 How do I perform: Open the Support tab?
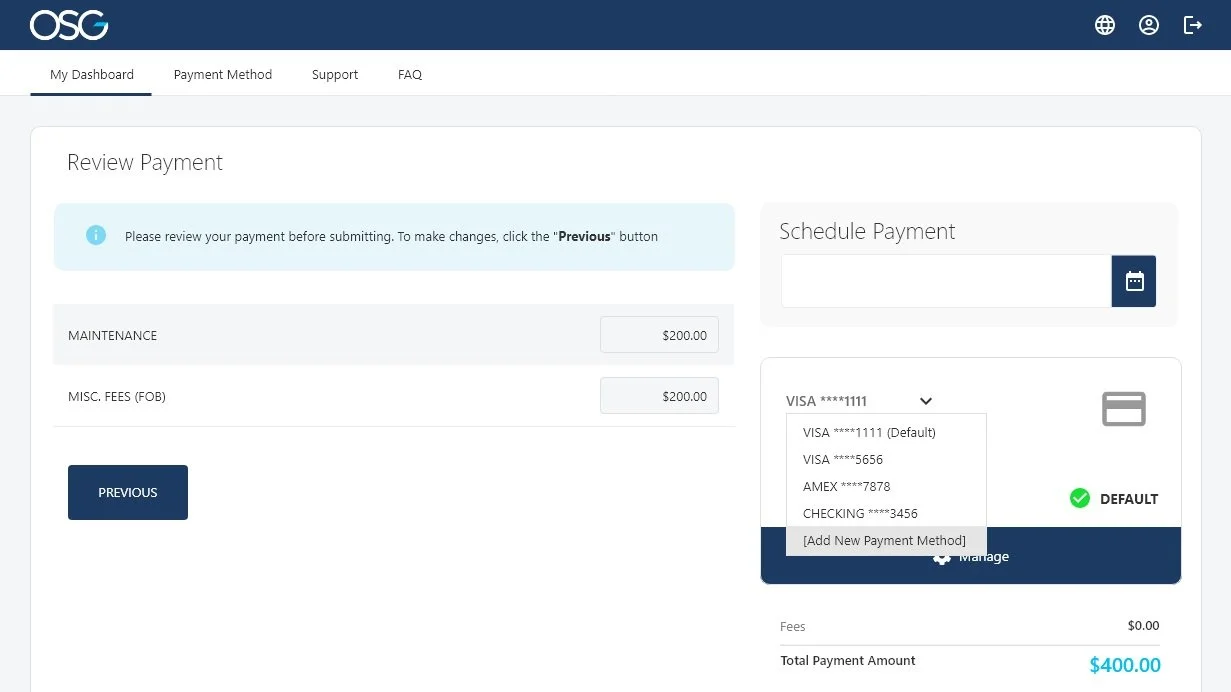(334, 74)
